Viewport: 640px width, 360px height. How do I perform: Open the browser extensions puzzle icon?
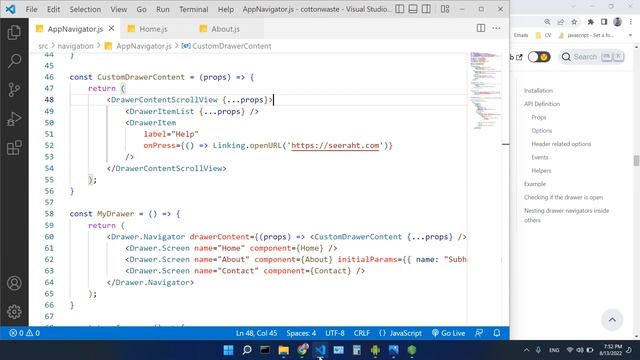(x=590, y=22)
